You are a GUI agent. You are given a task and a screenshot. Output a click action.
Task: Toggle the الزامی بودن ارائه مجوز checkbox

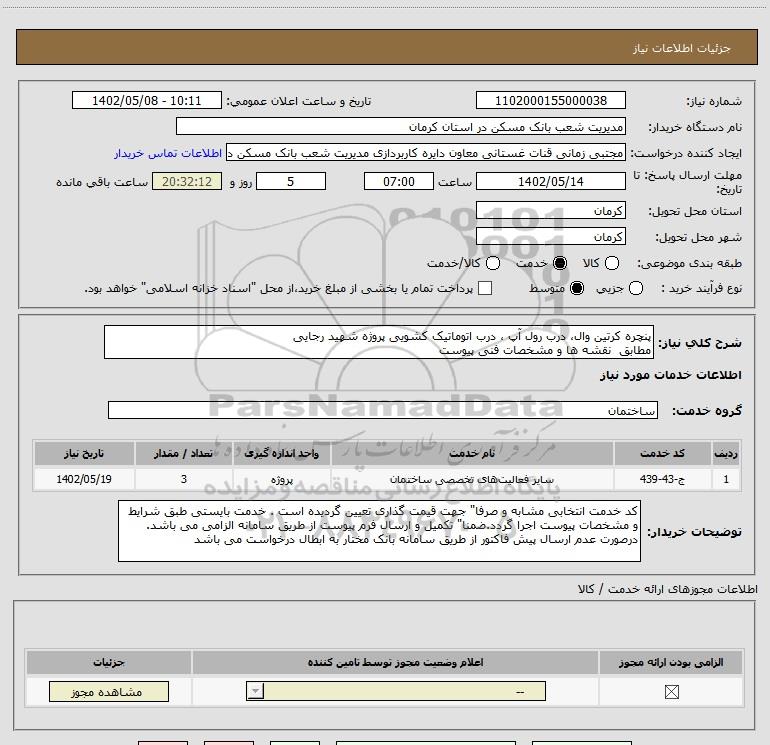[671, 692]
